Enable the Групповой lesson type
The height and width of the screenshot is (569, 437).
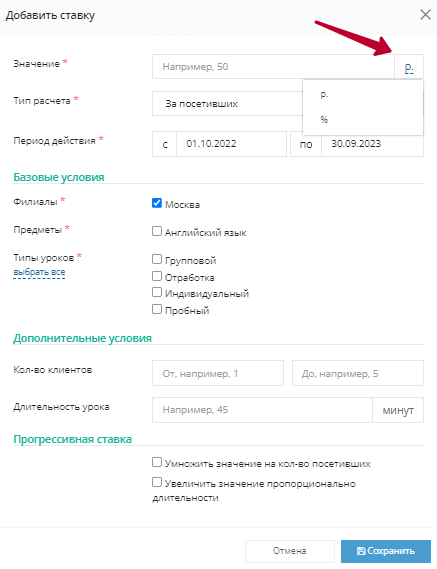[157, 259]
